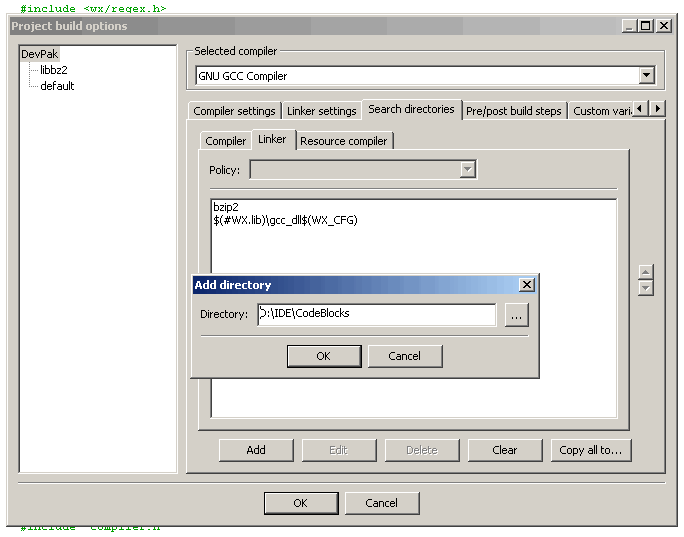Screen dimensions: 684x537
Task: Click the Edit button
Action: tap(339, 450)
